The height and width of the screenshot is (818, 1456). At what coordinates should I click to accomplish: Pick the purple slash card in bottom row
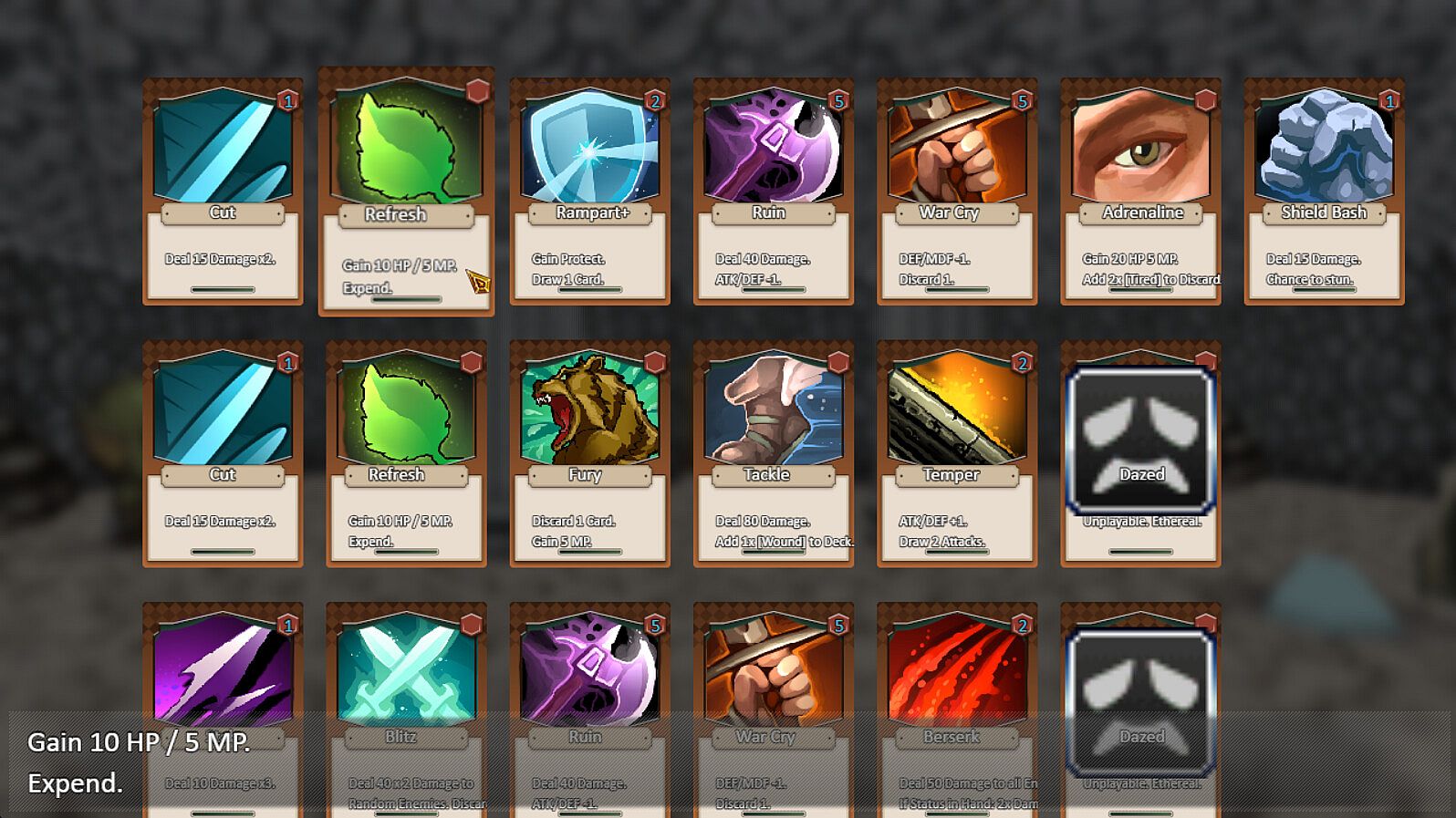[x=223, y=710]
